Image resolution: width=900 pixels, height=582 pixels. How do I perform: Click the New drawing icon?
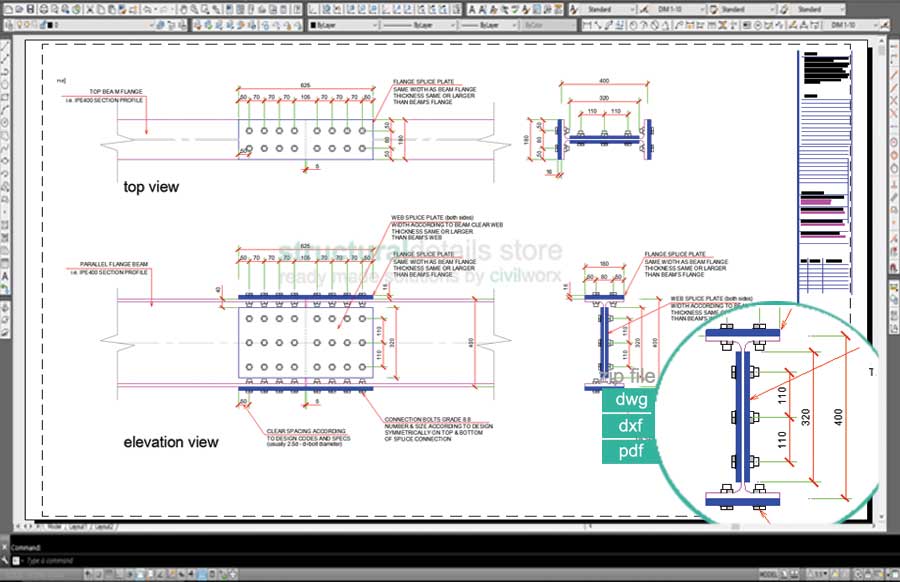click(7, 8)
